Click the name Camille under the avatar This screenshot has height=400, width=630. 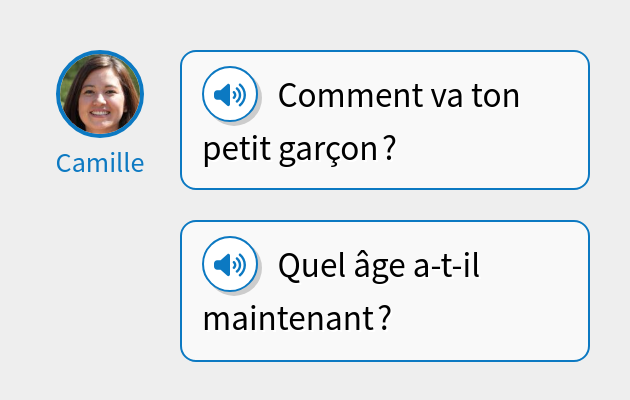click(x=100, y=163)
